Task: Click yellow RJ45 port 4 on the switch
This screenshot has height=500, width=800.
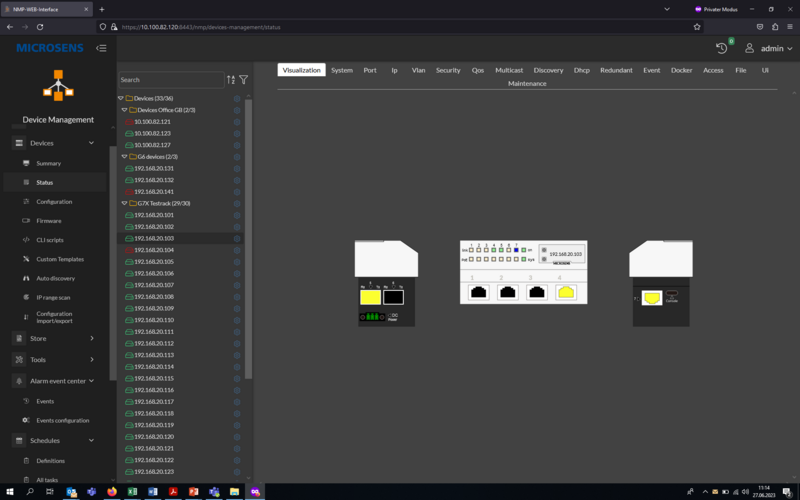Action: (x=566, y=292)
